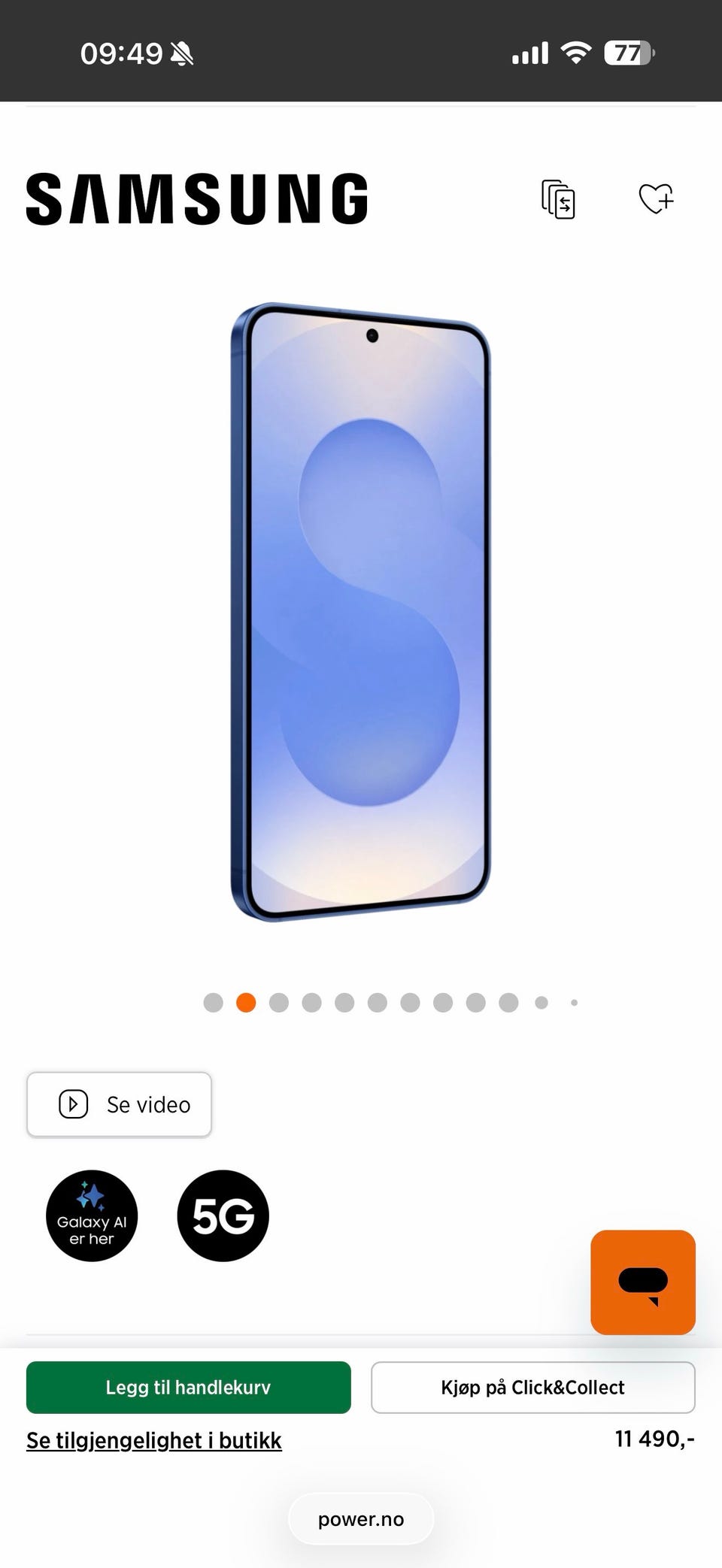Tap the battery indicator showing 77
The height and width of the screenshot is (1568, 722).
629,53
